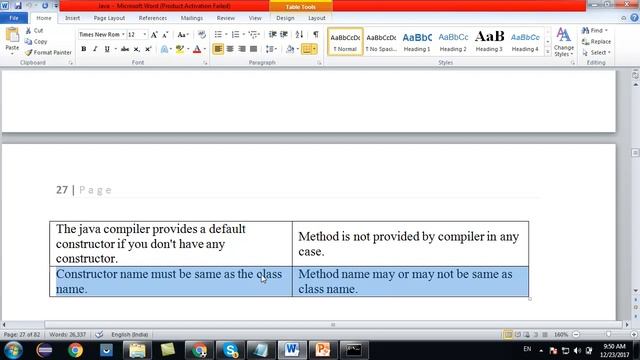Viewport: 640px width, 360px height.
Task: Apply the Heading 3 style
Action: (x=489, y=42)
